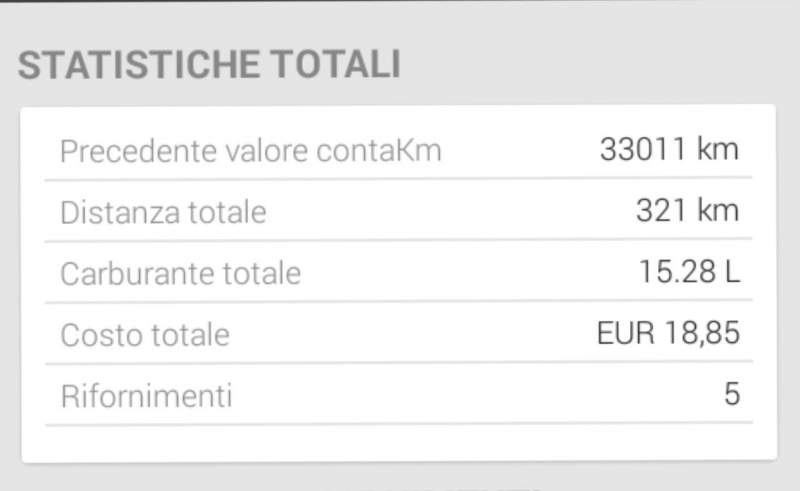Select the 33011 km odometer value
The height and width of the screenshot is (491, 800).
(x=669, y=150)
